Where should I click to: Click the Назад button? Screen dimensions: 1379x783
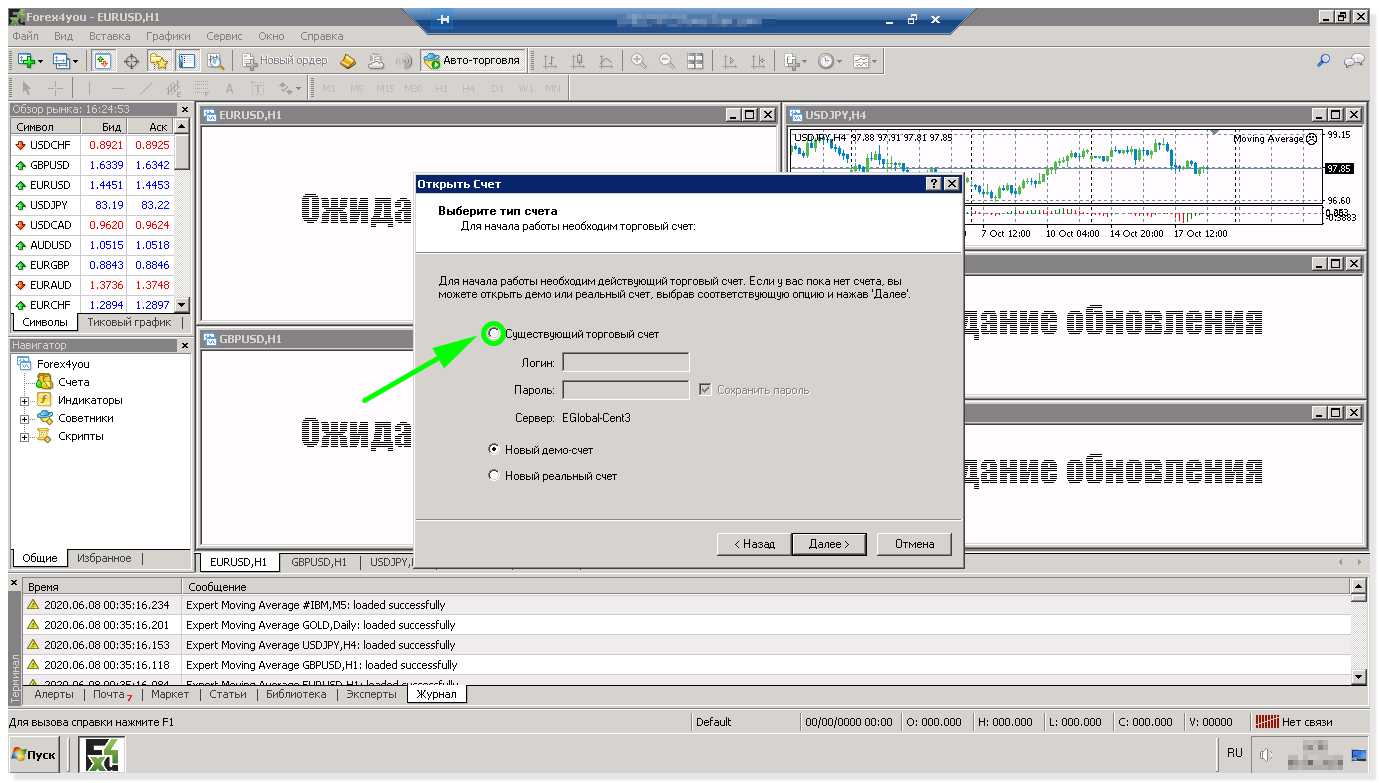coord(754,544)
